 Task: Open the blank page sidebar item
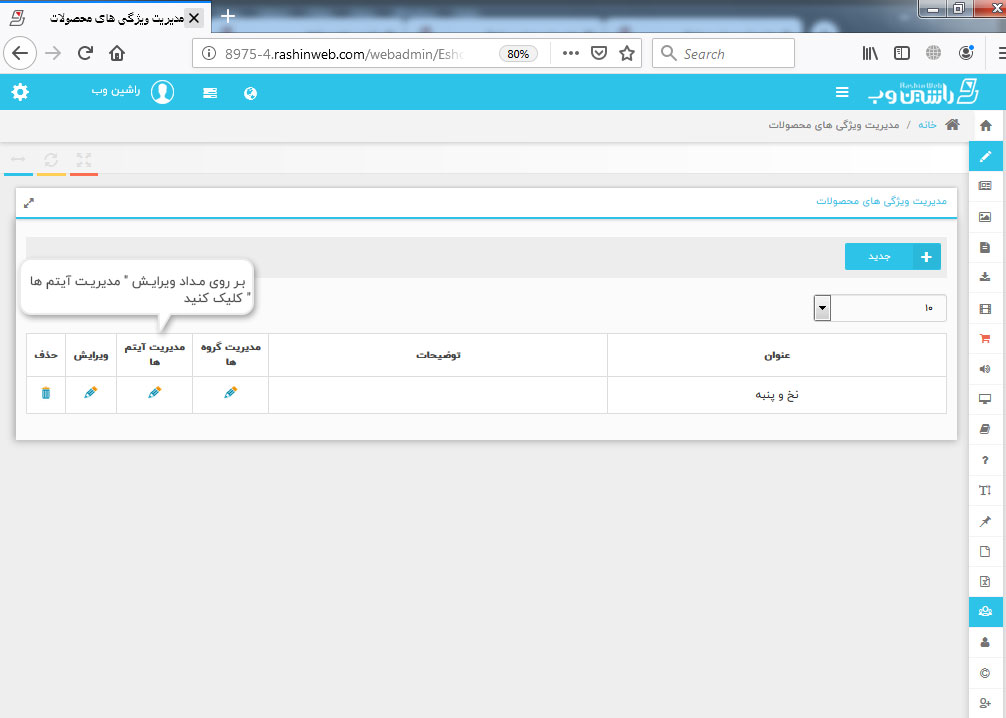[x=985, y=551]
